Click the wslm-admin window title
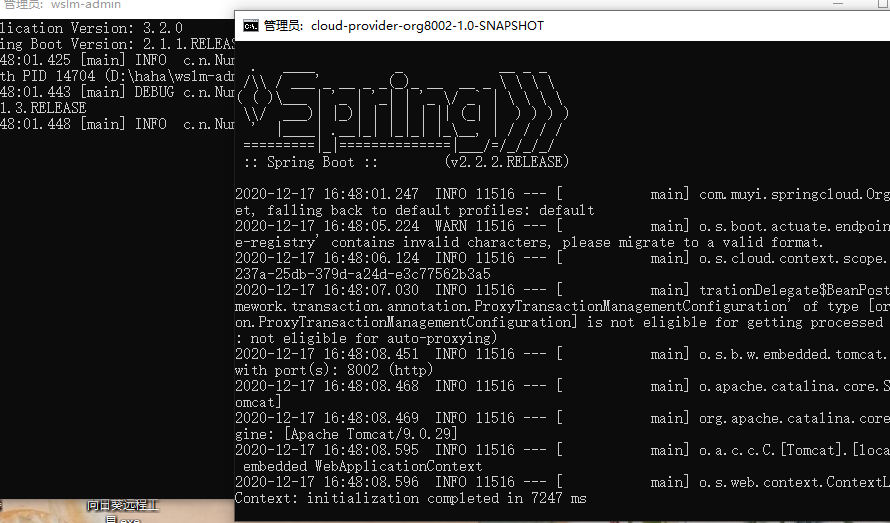The image size is (890, 523). pyautogui.click(x=61, y=5)
